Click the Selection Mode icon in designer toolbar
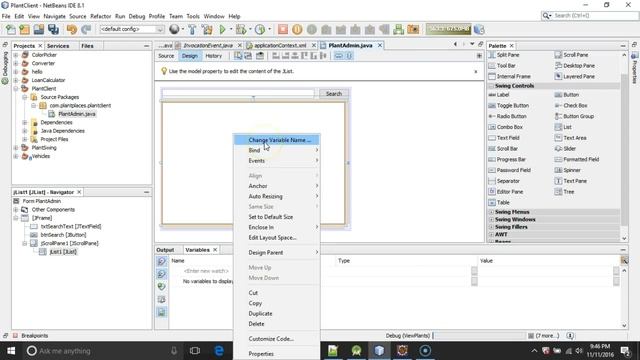Screen dimensions: 640x360 click(238, 56)
